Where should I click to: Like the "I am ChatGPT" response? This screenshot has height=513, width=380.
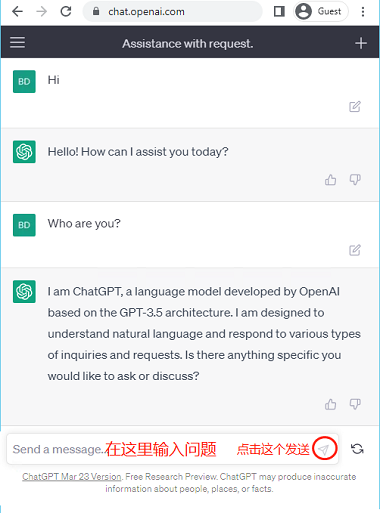(330, 404)
